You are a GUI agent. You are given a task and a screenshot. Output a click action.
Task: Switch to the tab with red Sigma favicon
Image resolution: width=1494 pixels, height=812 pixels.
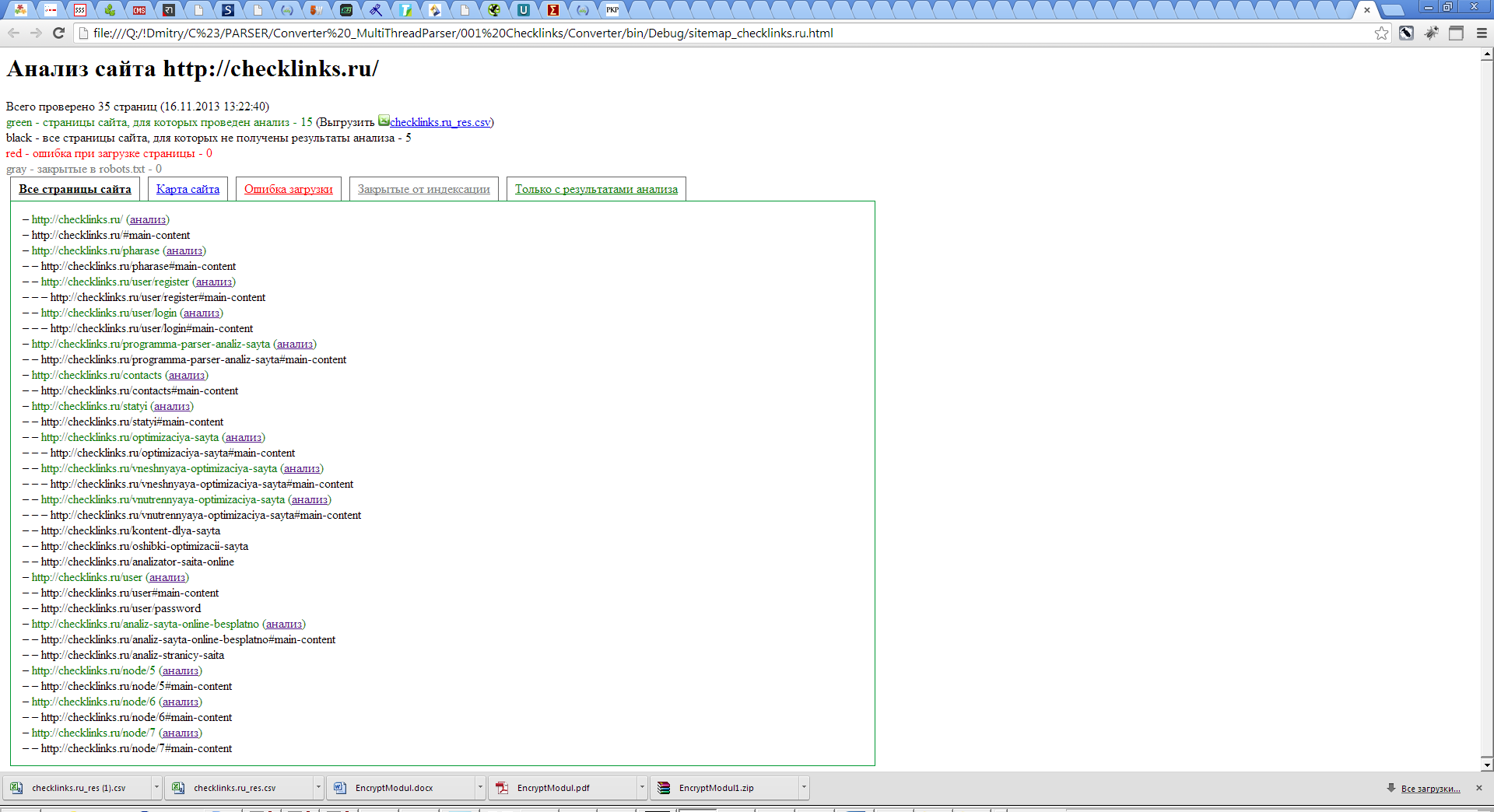point(553,10)
